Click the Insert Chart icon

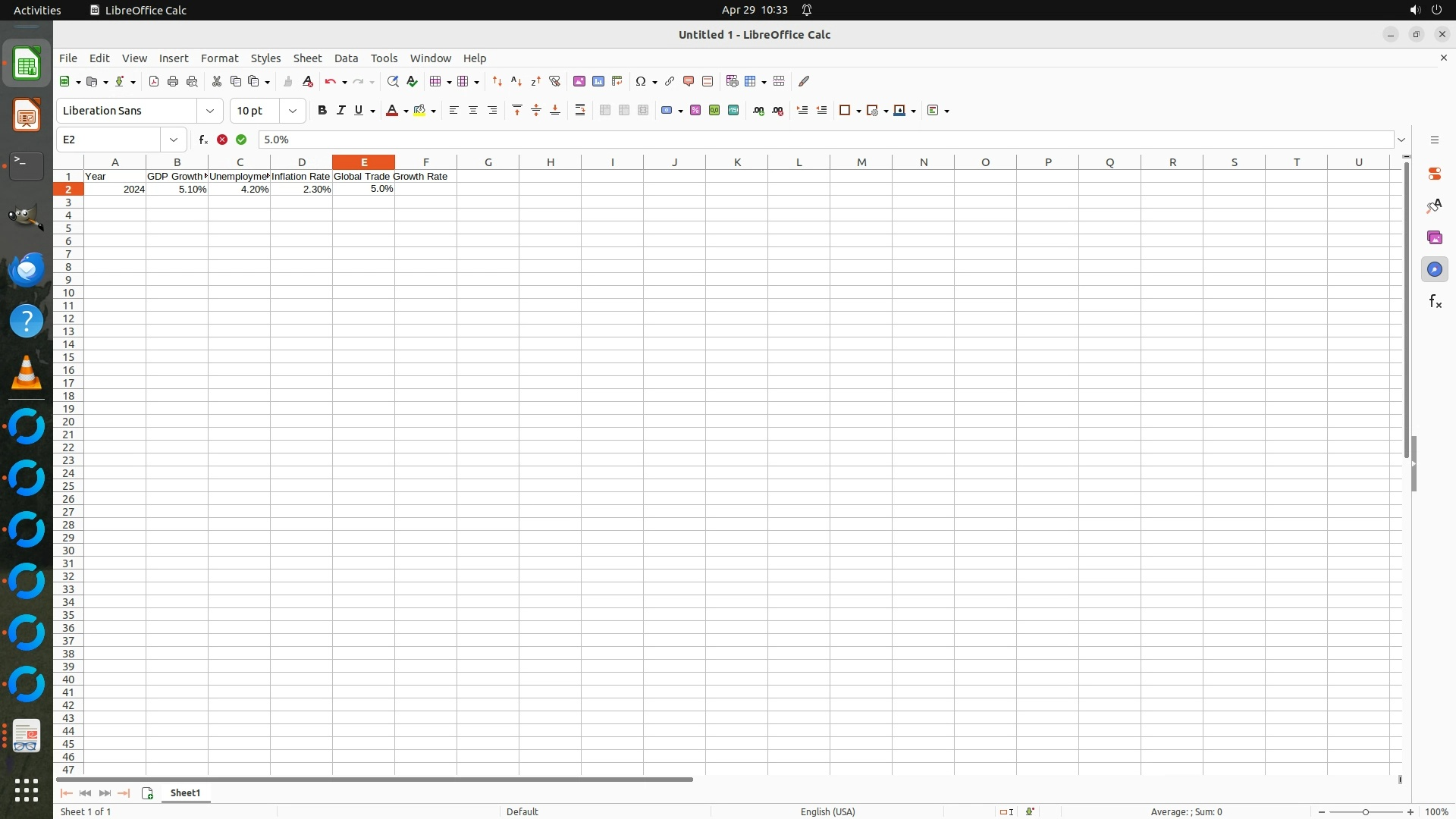click(x=598, y=81)
